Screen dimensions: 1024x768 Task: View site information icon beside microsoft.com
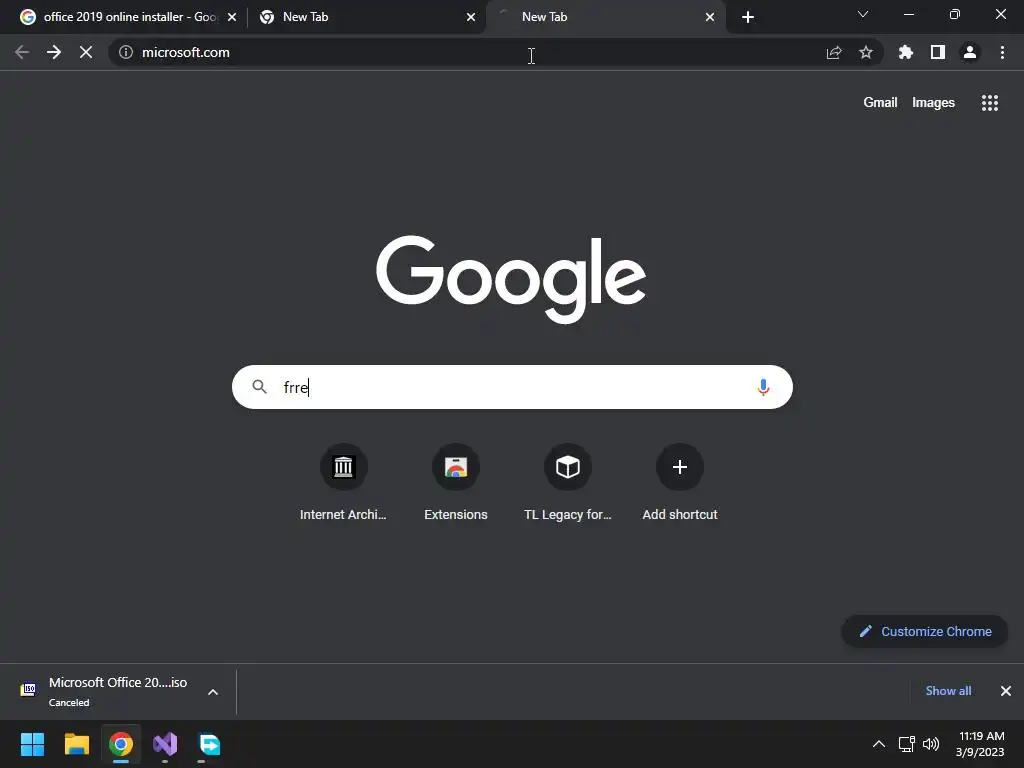pyautogui.click(x=126, y=52)
